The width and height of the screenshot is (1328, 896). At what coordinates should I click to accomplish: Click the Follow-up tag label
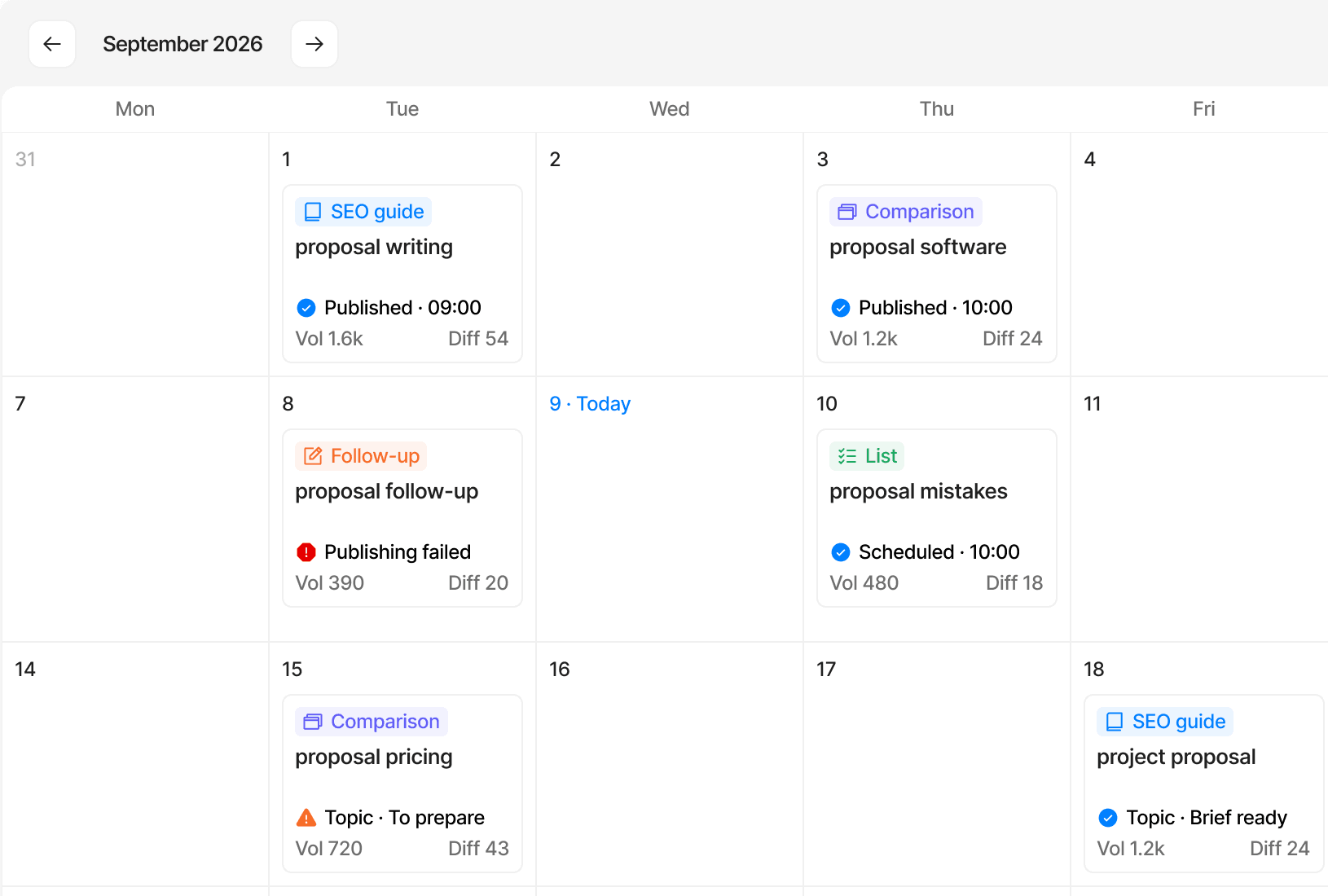point(361,456)
